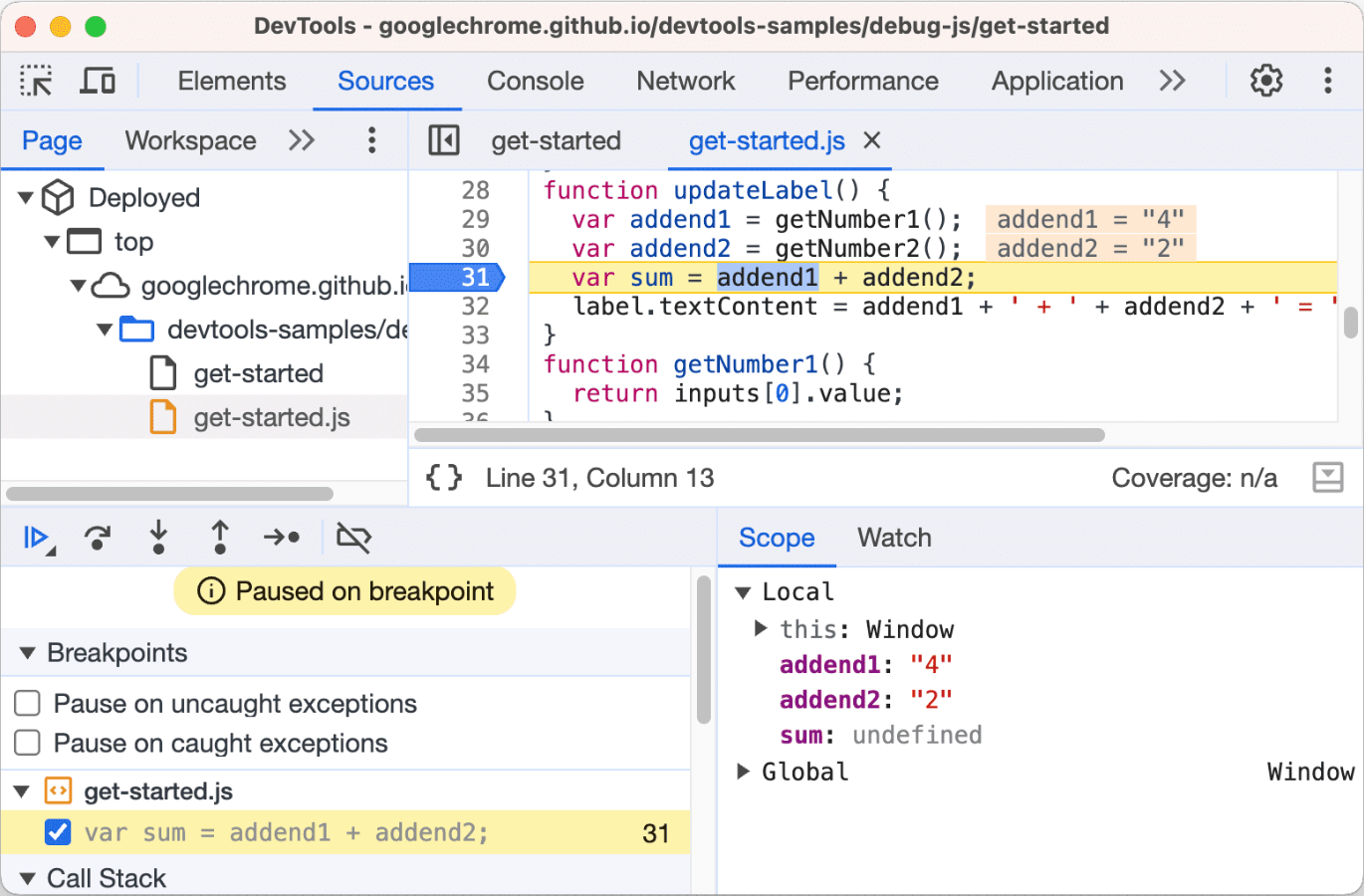Image resolution: width=1364 pixels, height=896 pixels.
Task: Enable Pause on caught exceptions
Action: pos(28,744)
